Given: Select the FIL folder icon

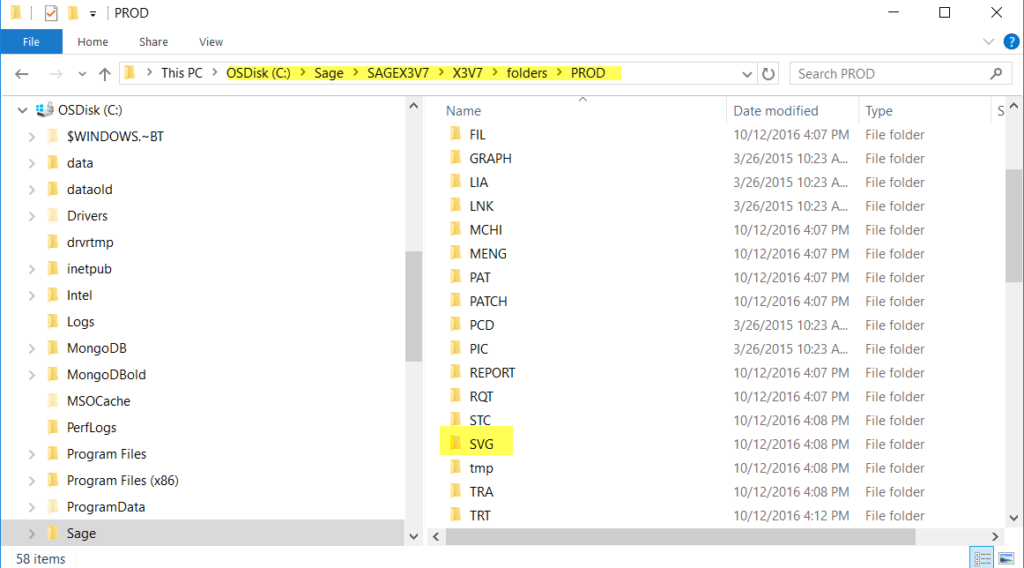Looking at the screenshot, I should pyautogui.click(x=456, y=134).
